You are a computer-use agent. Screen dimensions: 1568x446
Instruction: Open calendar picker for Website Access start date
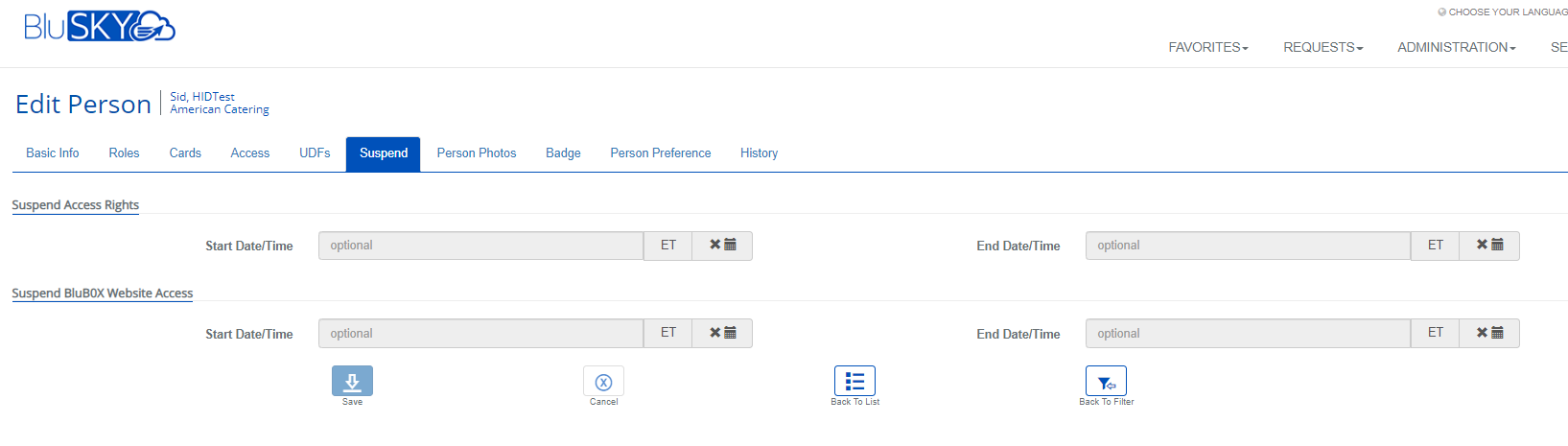tap(730, 333)
